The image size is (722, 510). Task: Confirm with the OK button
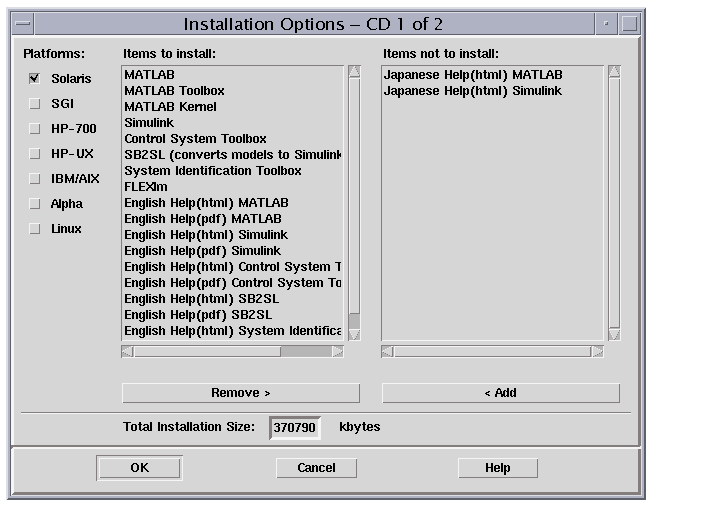tap(140, 468)
